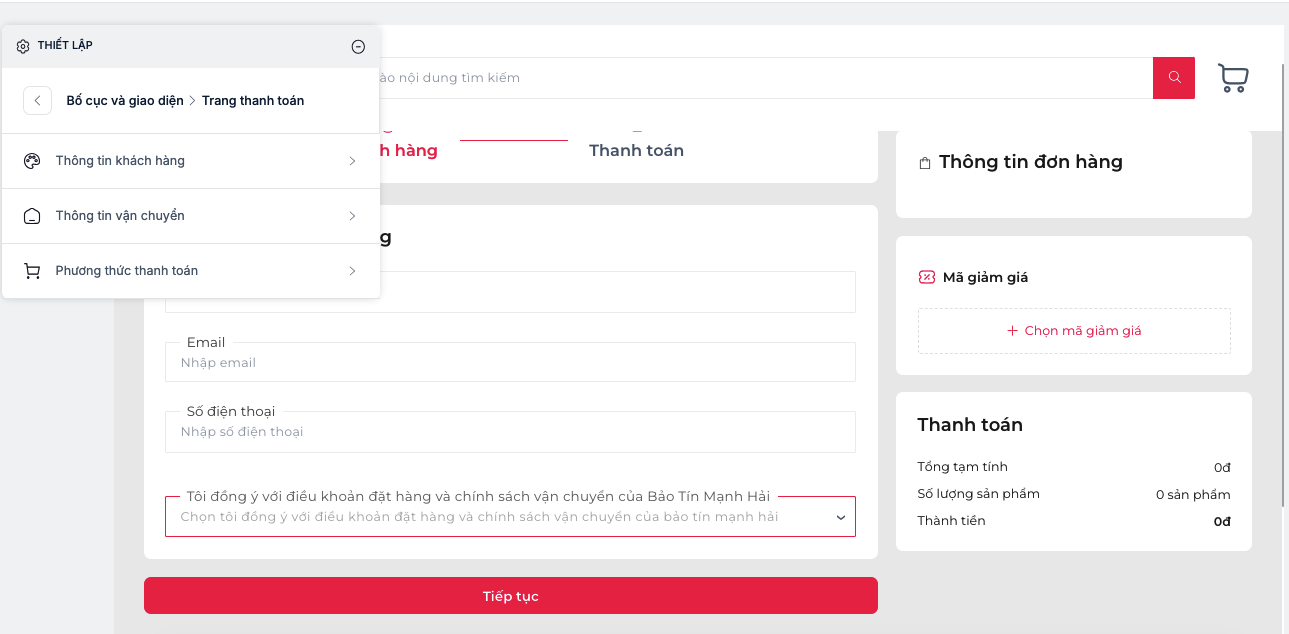The height and width of the screenshot is (634, 1289).
Task: Open the shopping cart icon in header
Action: (1233, 78)
